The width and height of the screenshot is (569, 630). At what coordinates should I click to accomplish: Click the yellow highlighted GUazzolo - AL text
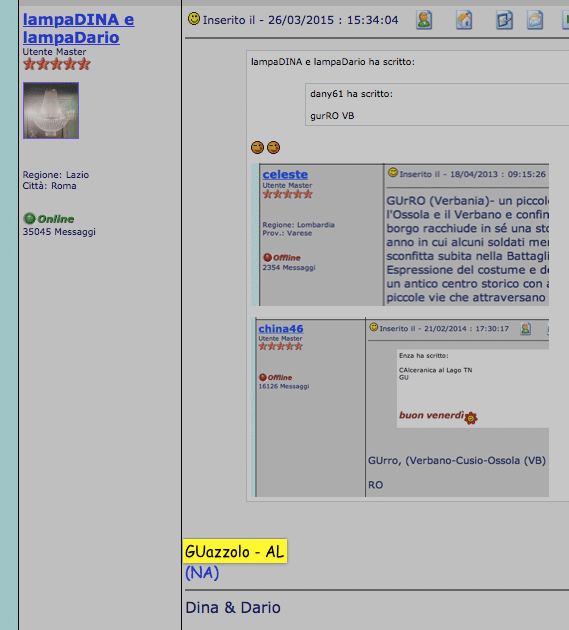235,551
